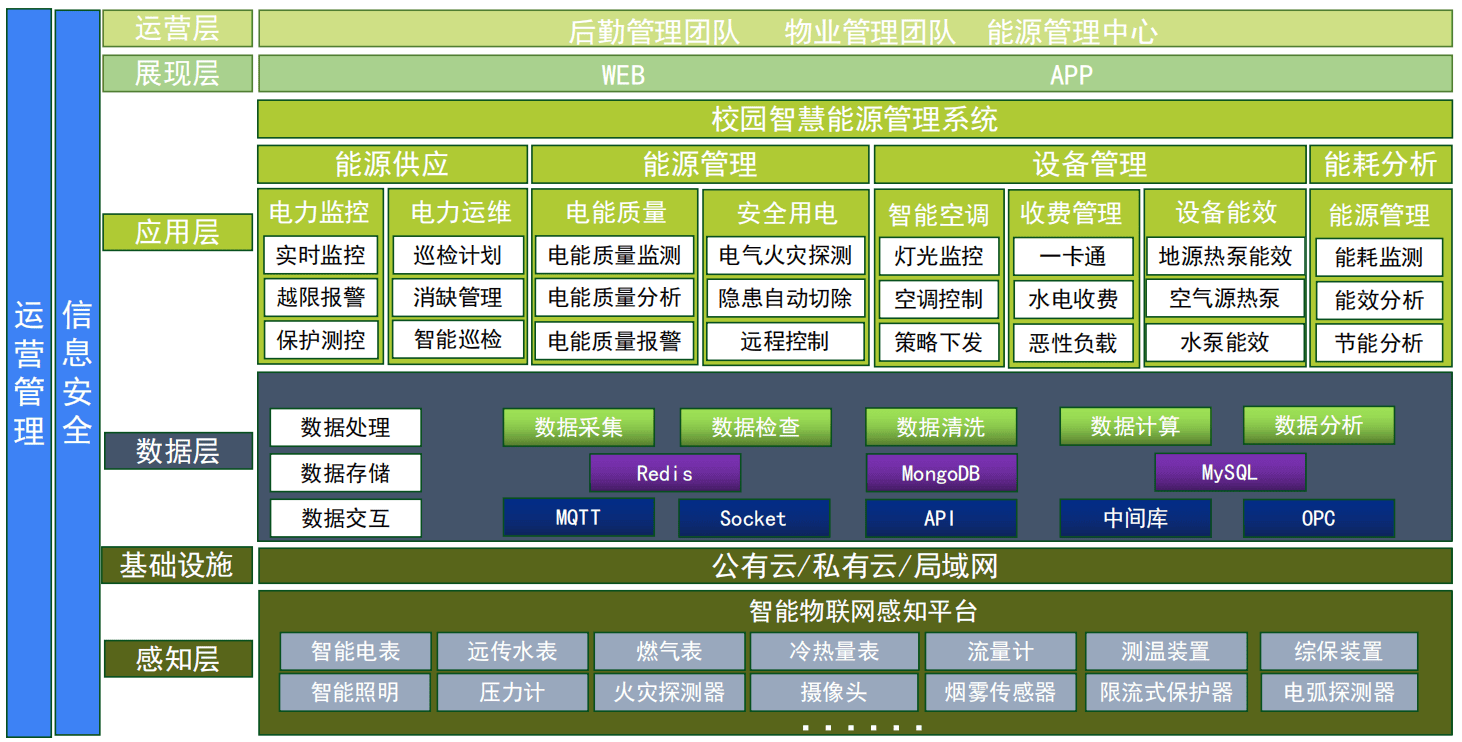Select the blue OPC box
The image size is (1462, 742).
click(1318, 518)
